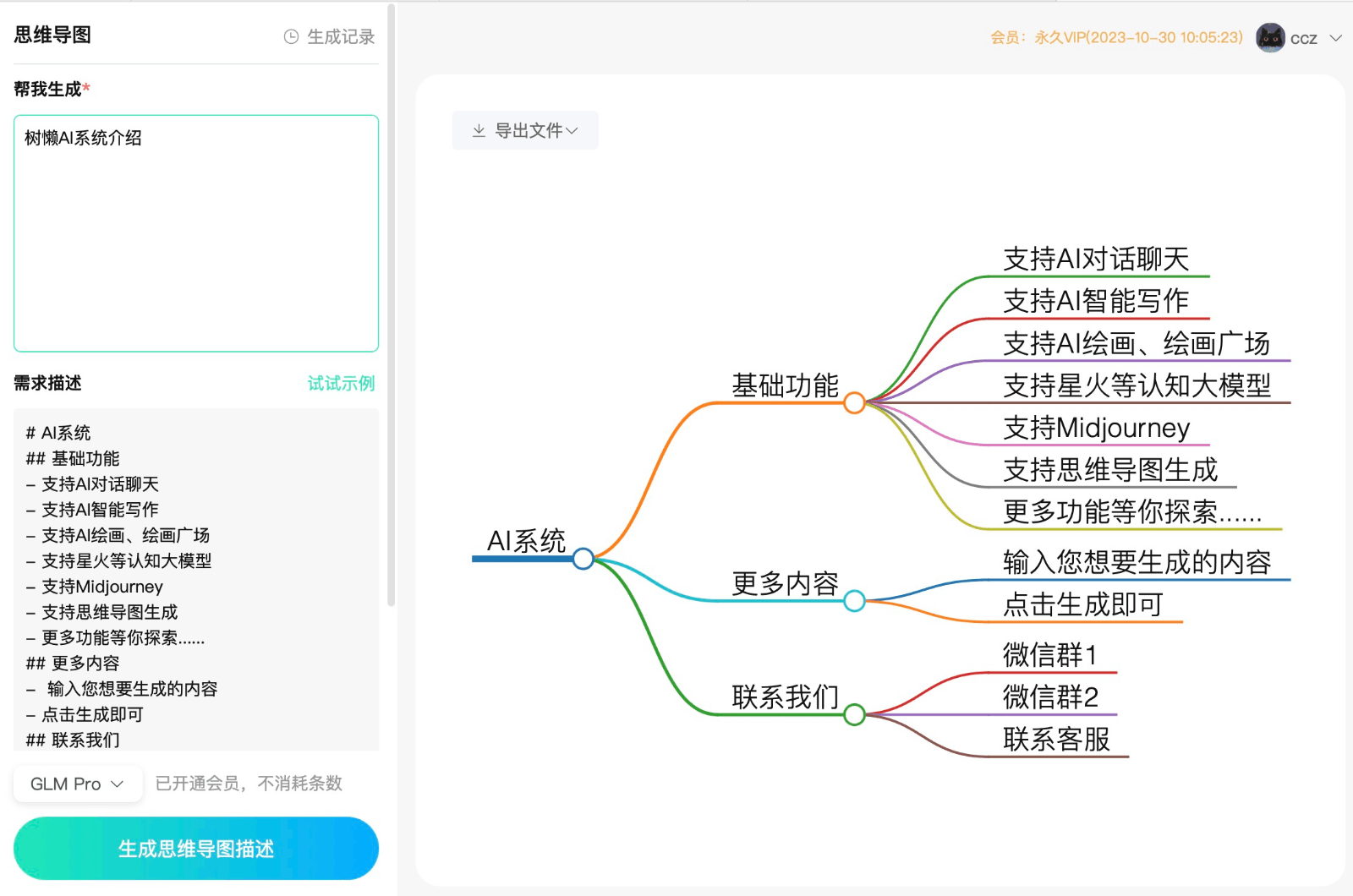Click the 支持AI智能写作 mind map node
1353x896 pixels.
(1096, 301)
